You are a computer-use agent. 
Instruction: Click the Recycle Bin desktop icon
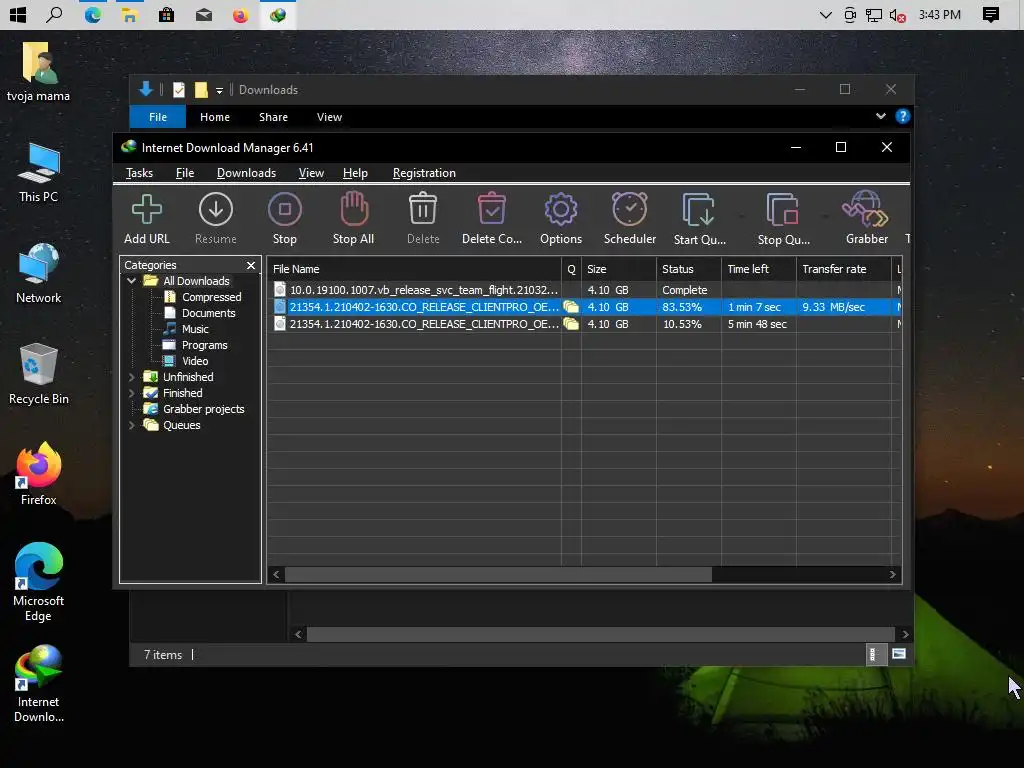click(x=38, y=374)
